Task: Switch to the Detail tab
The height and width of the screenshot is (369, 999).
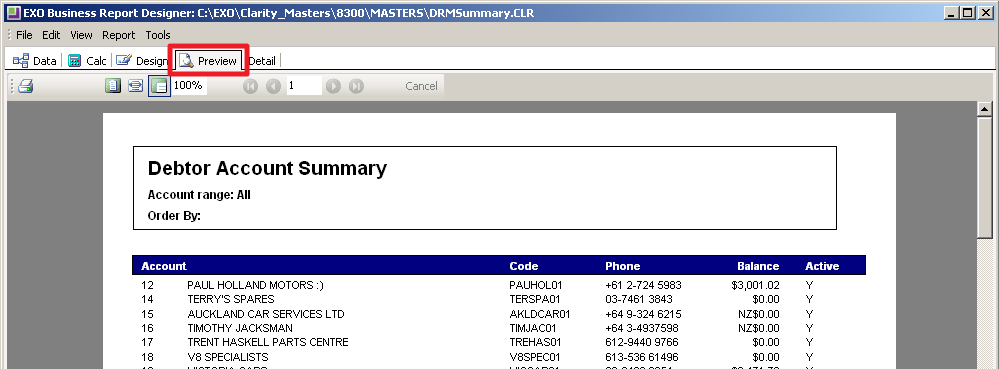Action: point(262,61)
